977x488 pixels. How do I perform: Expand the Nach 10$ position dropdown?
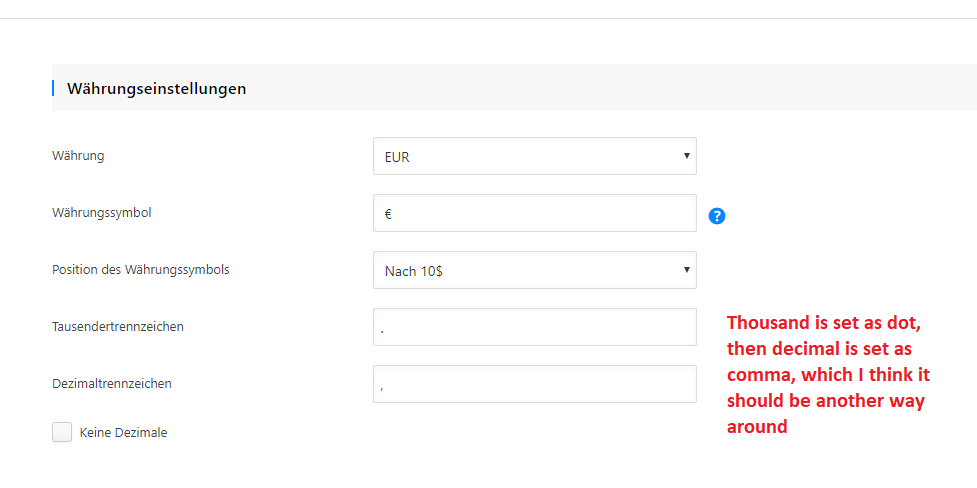click(534, 270)
